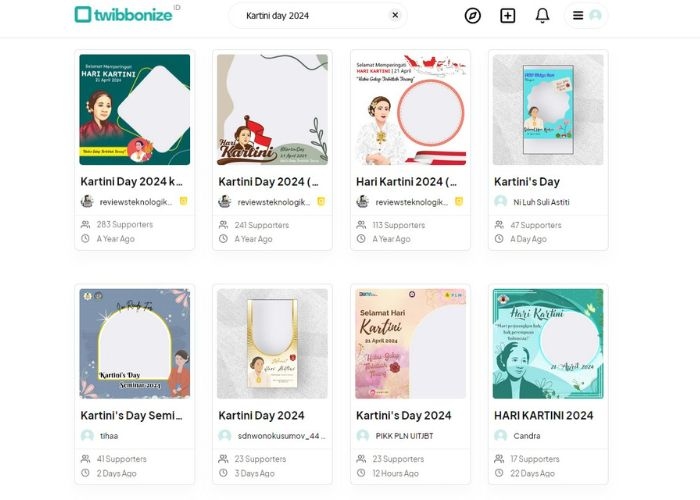
Task: Open the notifications bell
Action: pyautogui.click(x=542, y=15)
